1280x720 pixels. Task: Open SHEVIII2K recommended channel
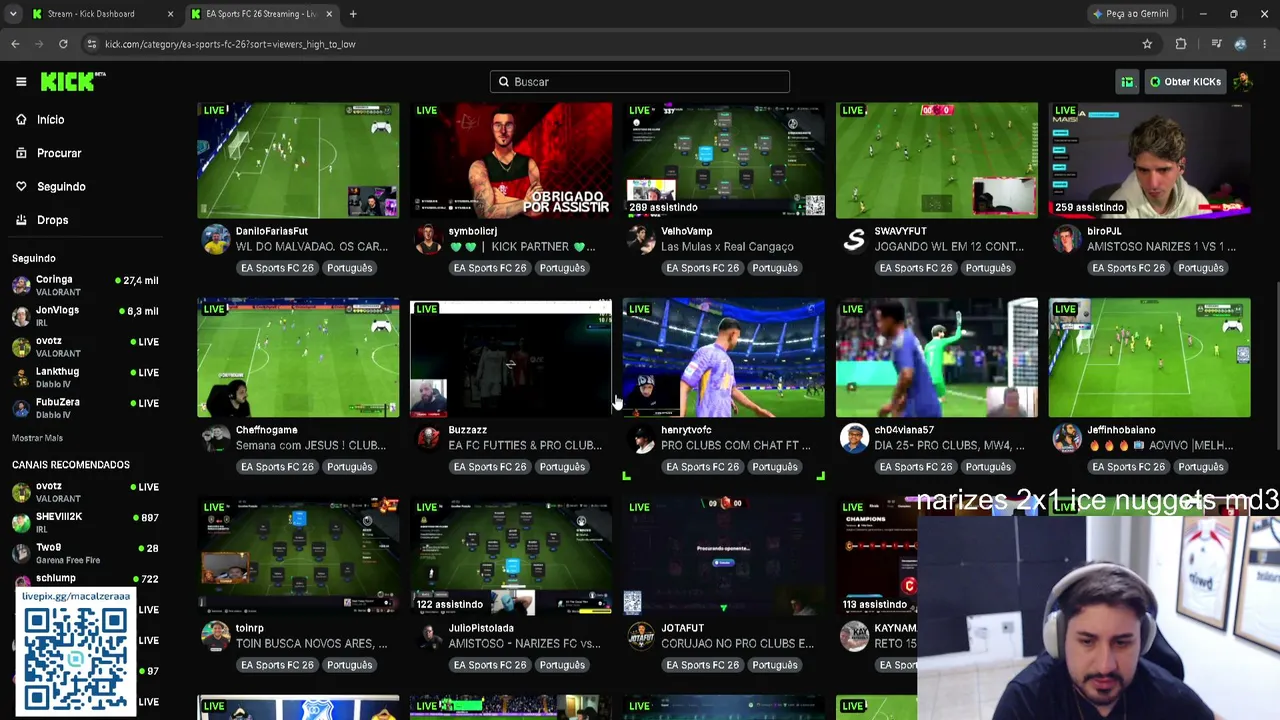point(85,522)
